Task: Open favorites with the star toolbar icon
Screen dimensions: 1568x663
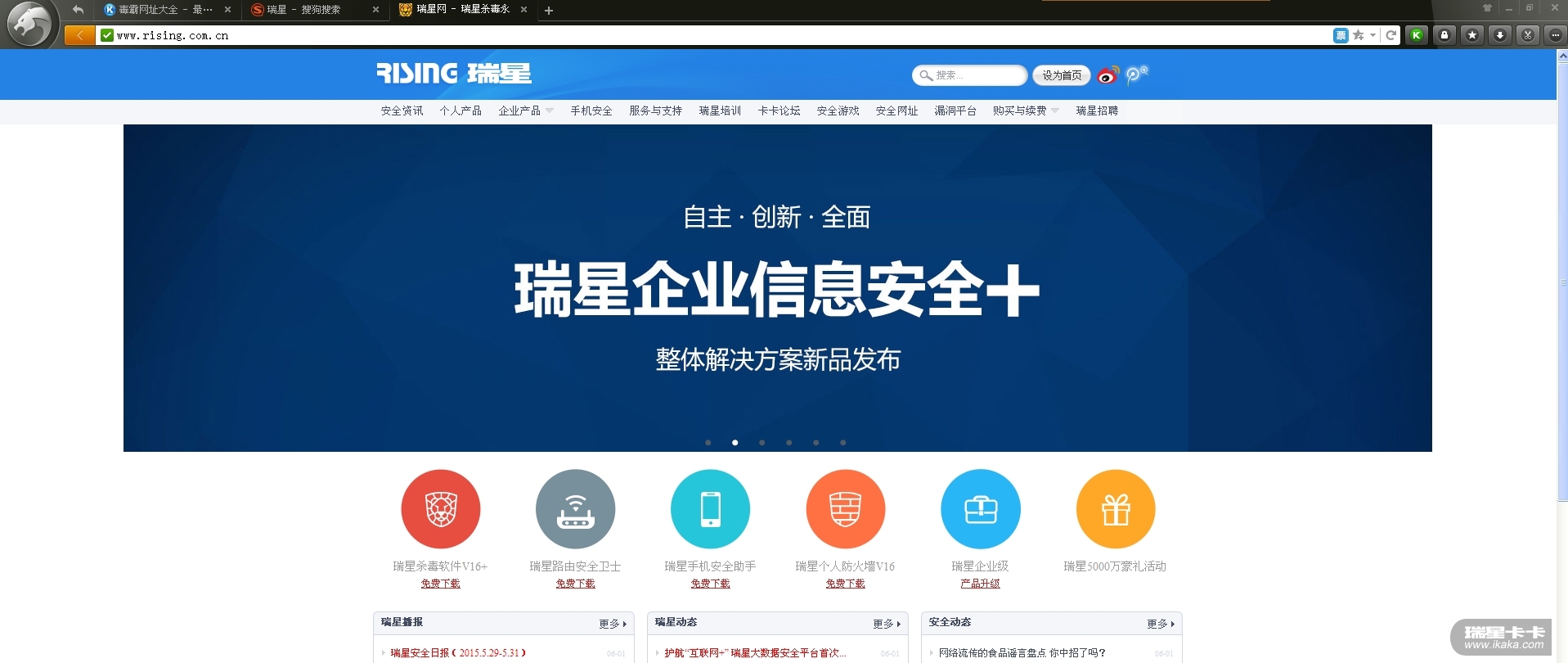Action: click(x=1472, y=35)
